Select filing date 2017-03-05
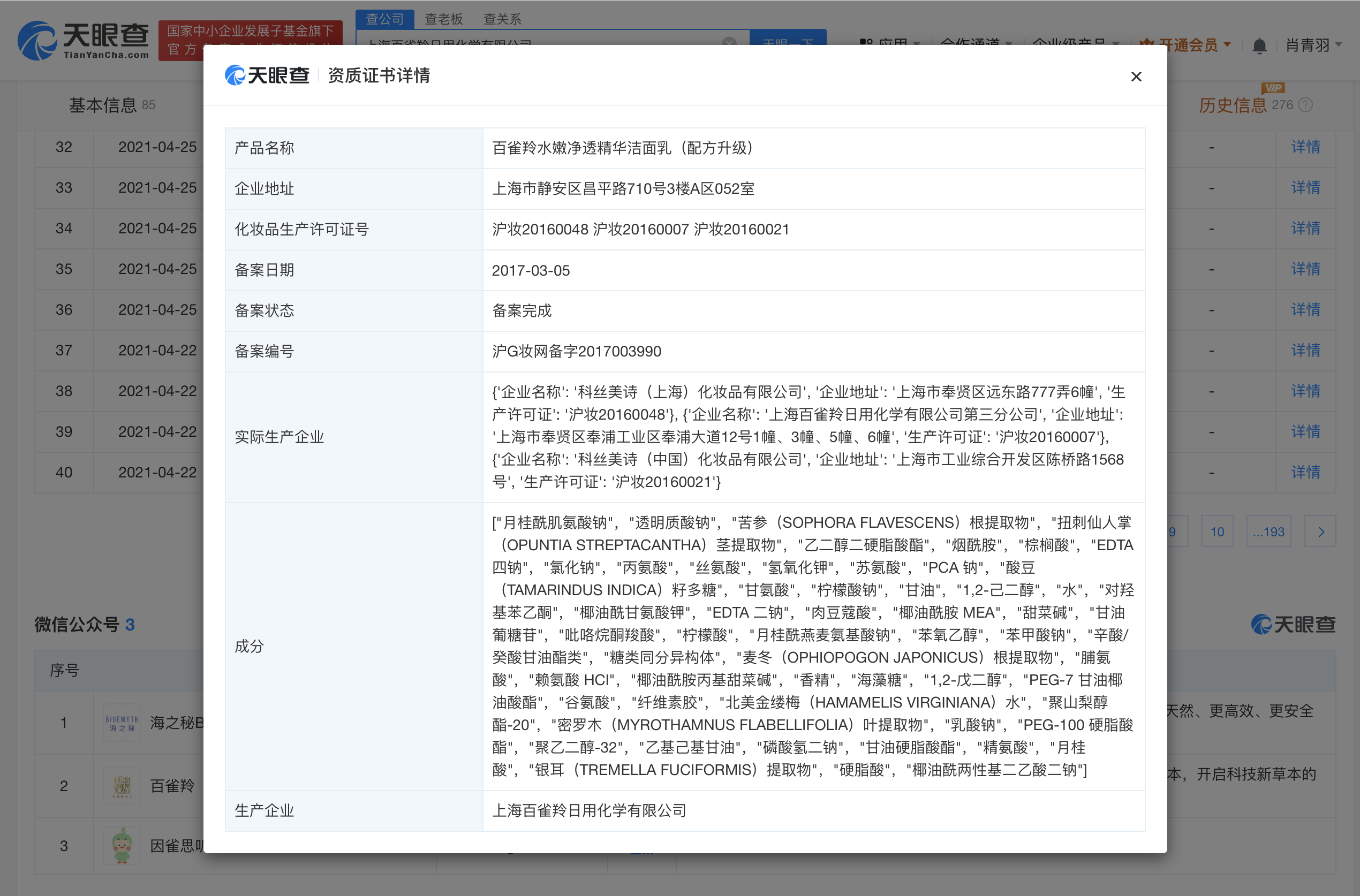The height and width of the screenshot is (896, 1360). click(531, 270)
